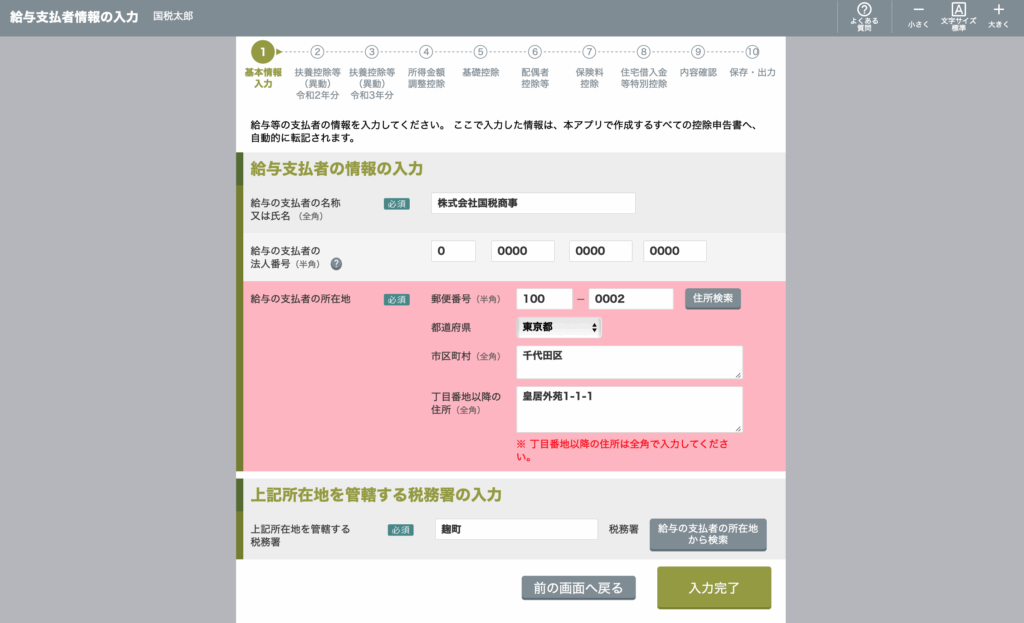Click 給与の支払者の所在地から検索 button
The height and width of the screenshot is (623, 1024).
point(708,534)
